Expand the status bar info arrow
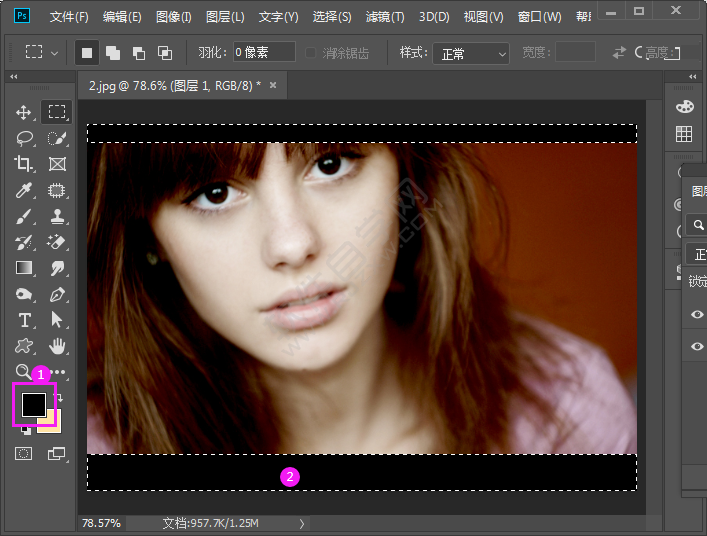707x536 pixels. [x=301, y=523]
